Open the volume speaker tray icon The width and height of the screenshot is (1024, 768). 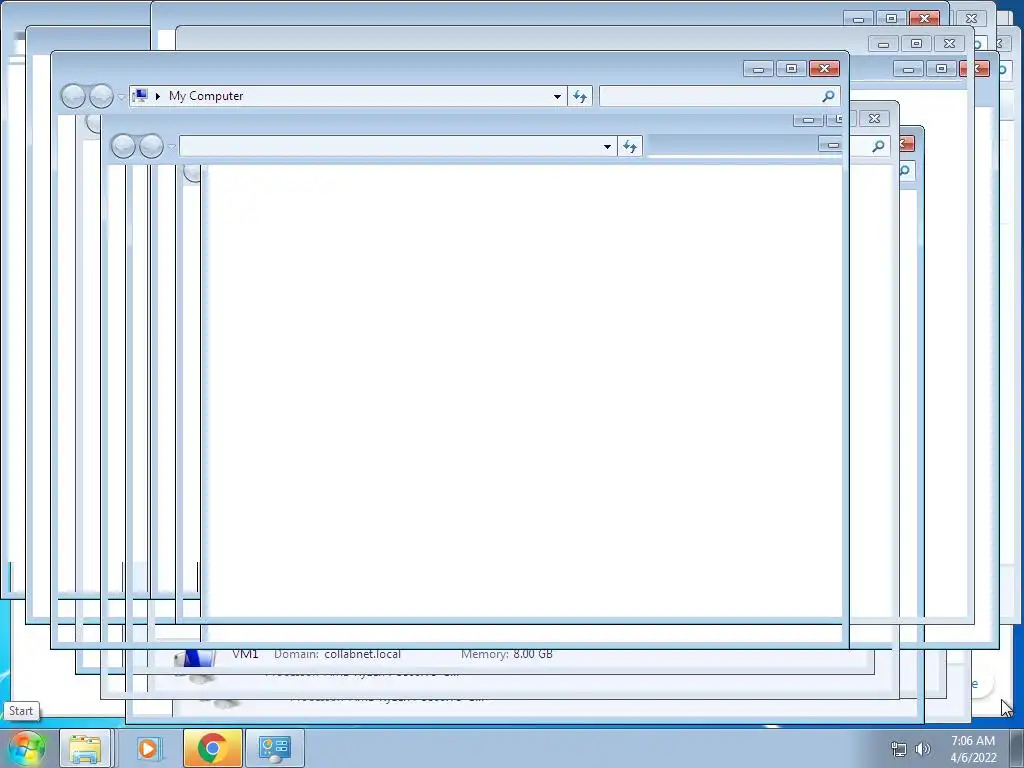(x=923, y=749)
